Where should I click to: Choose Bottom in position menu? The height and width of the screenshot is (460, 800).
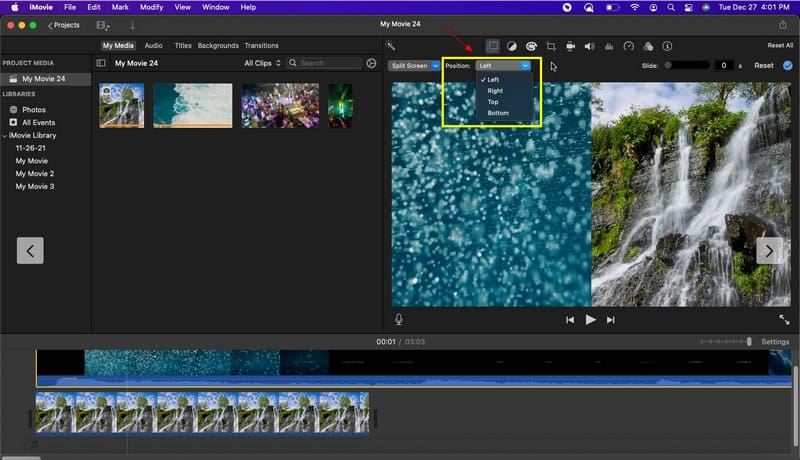(498, 113)
